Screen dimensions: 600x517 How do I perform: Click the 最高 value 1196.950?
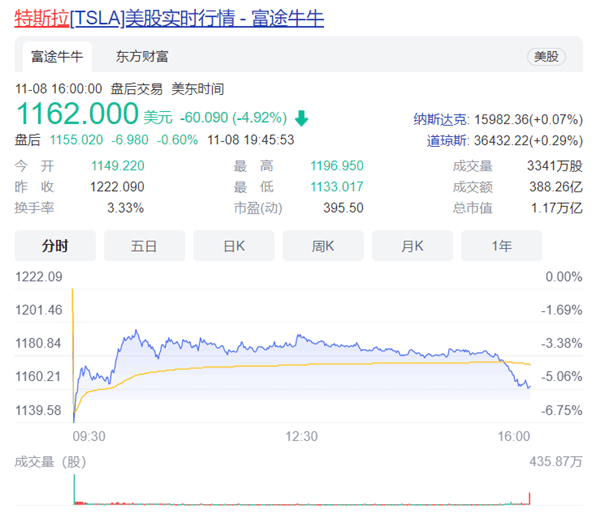point(337,166)
